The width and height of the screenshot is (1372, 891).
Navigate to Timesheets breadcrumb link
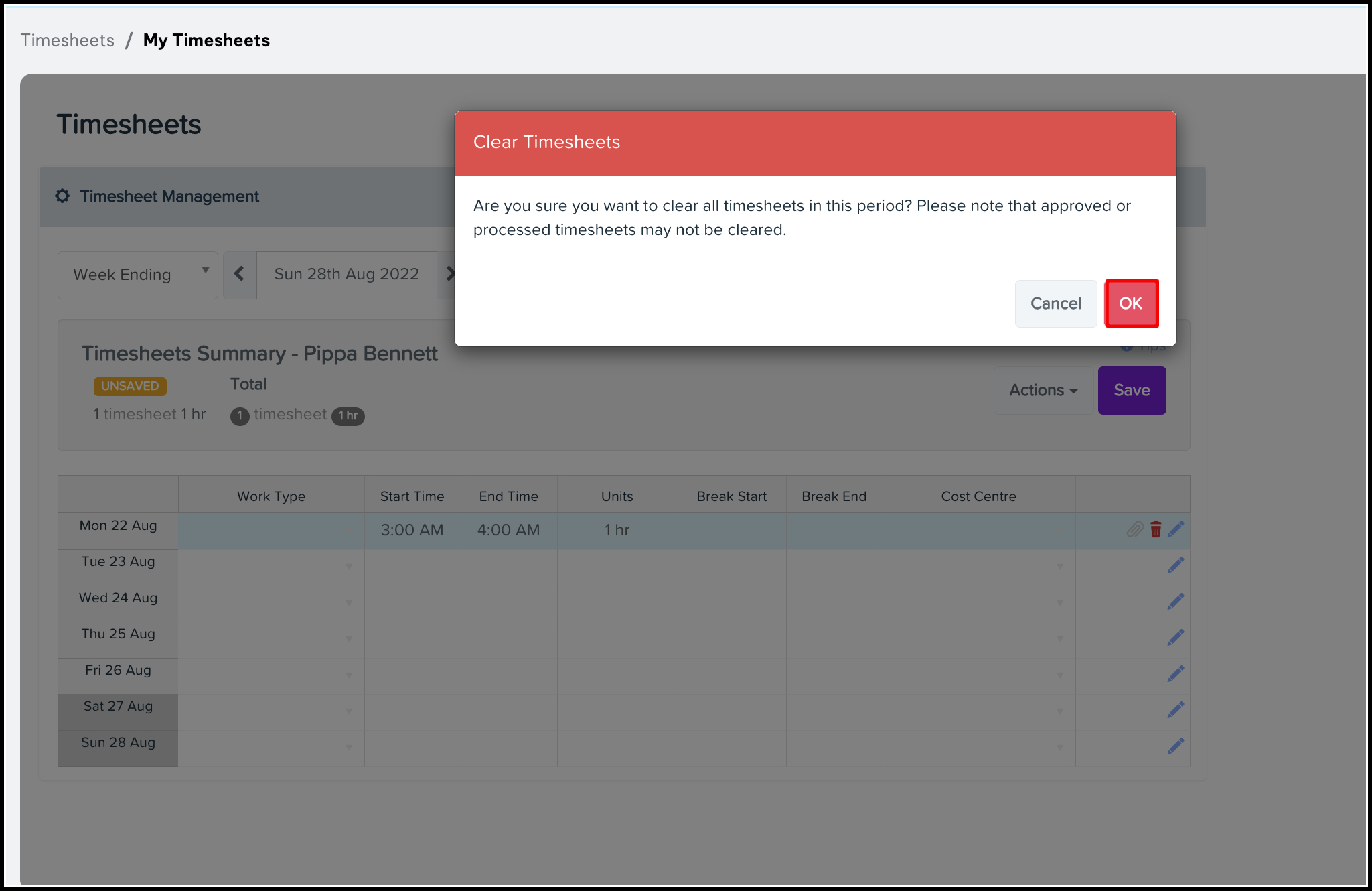[x=68, y=40]
